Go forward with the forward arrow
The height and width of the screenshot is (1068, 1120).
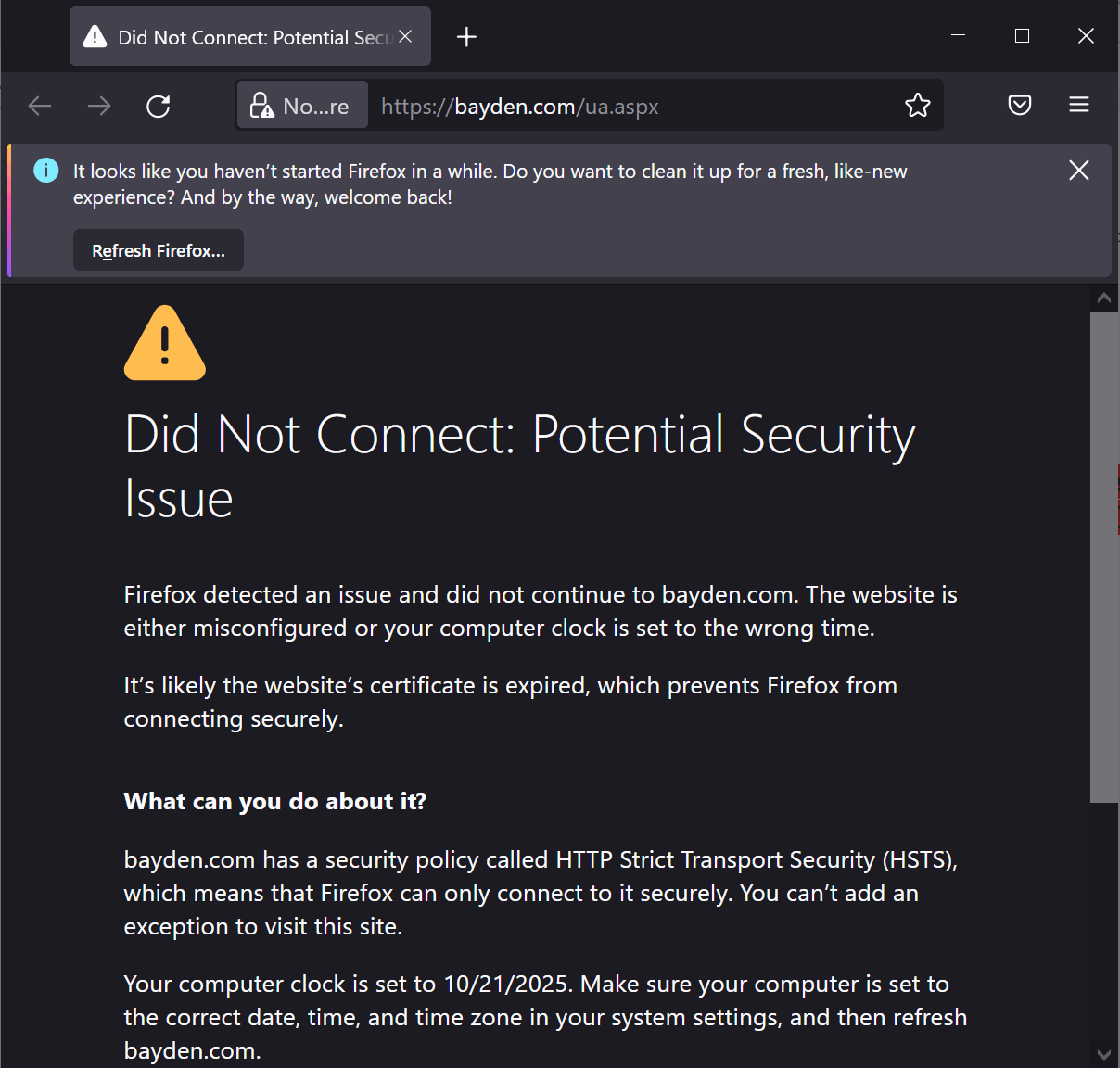tap(99, 106)
